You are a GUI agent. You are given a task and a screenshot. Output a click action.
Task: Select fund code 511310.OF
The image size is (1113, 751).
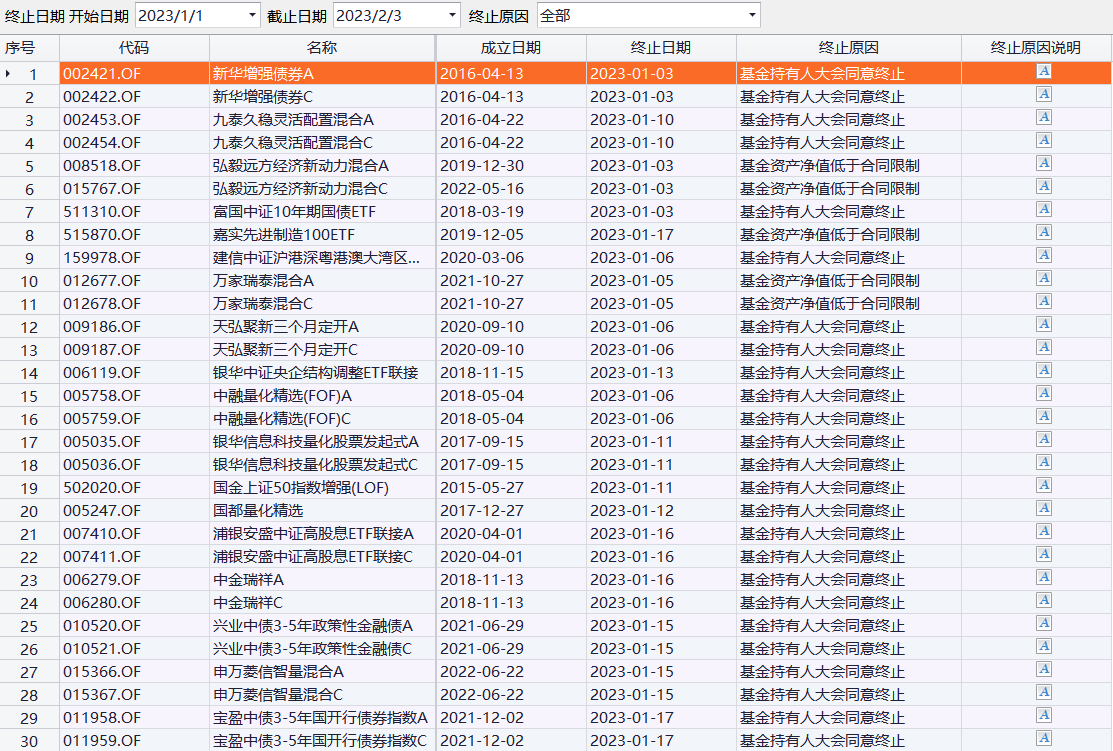102,212
